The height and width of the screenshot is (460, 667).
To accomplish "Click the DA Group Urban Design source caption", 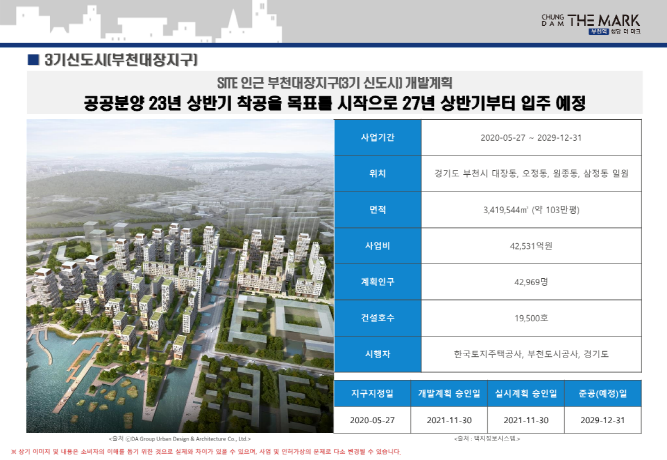I will point(179,439).
